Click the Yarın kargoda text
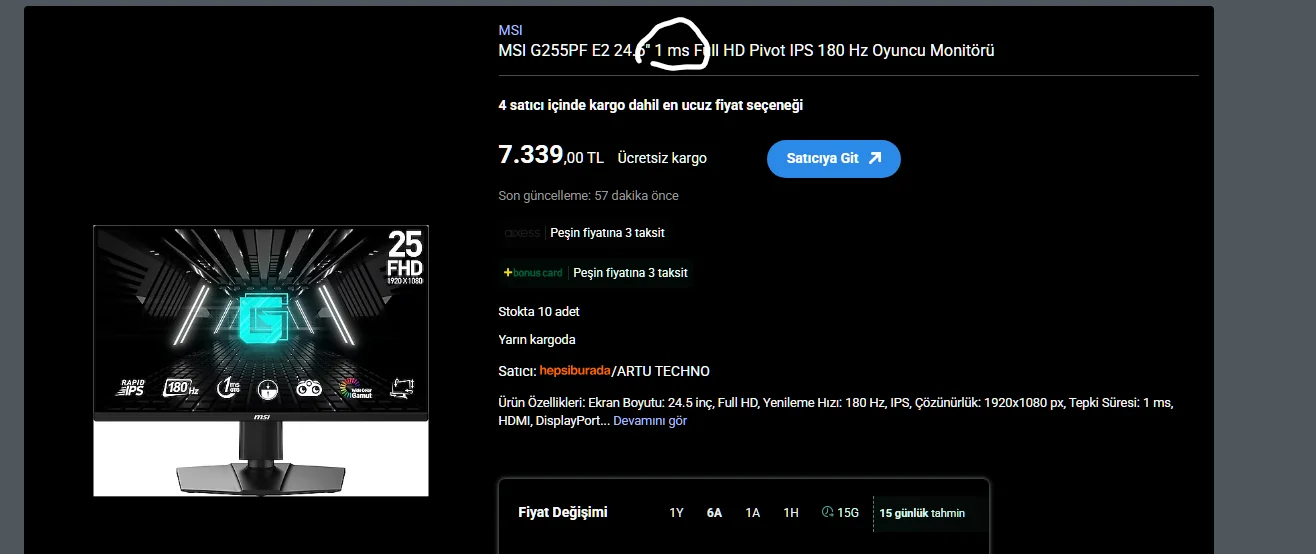 tap(537, 340)
